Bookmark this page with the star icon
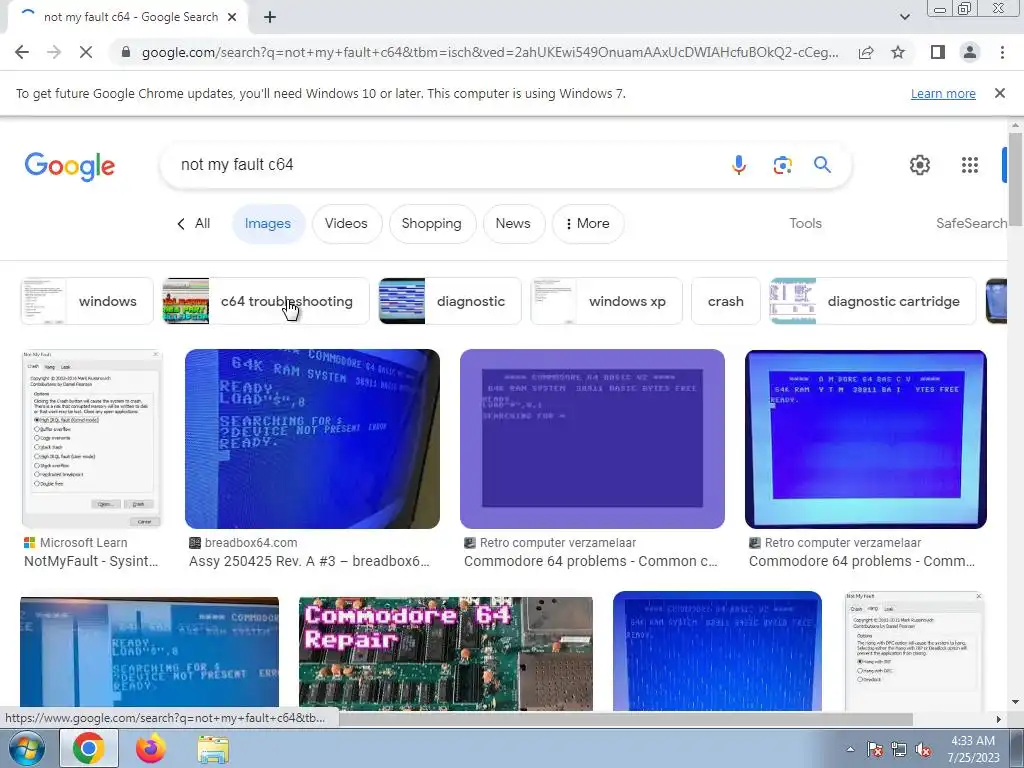 (898, 52)
